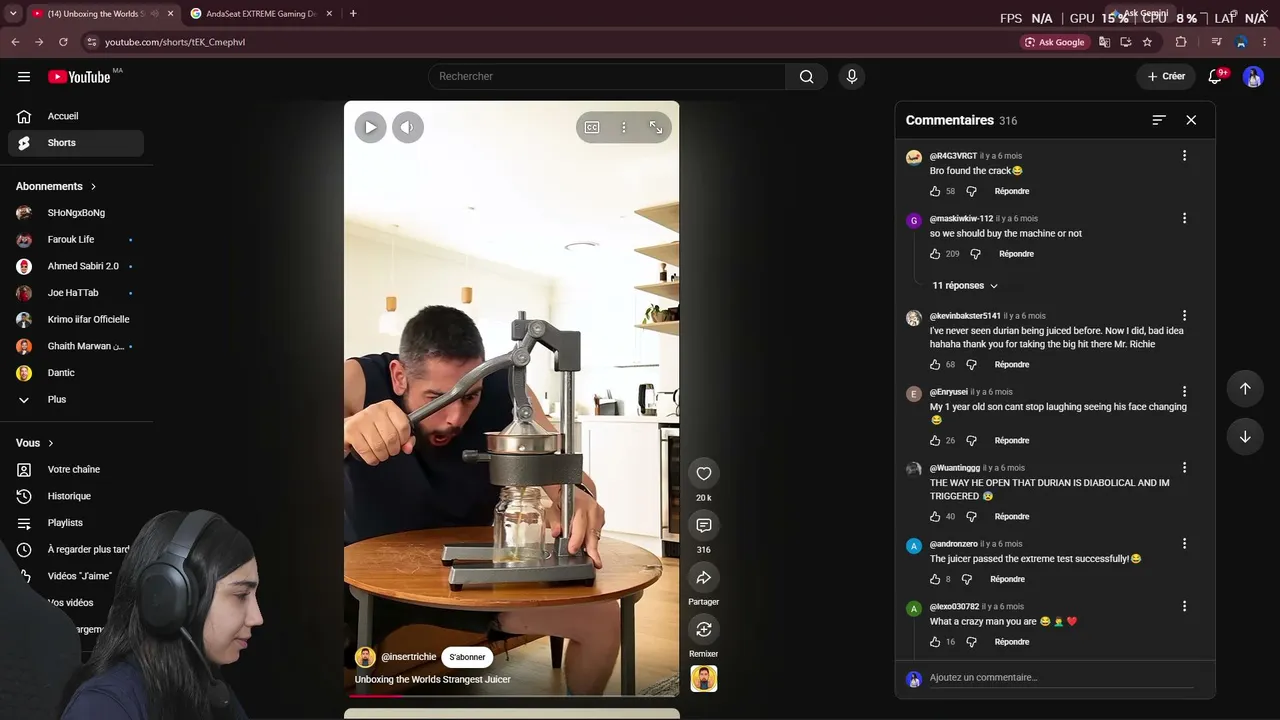Switch to the AndaSeat EXTREME Gaming tab
1280x720 pixels.
(x=261, y=14)
